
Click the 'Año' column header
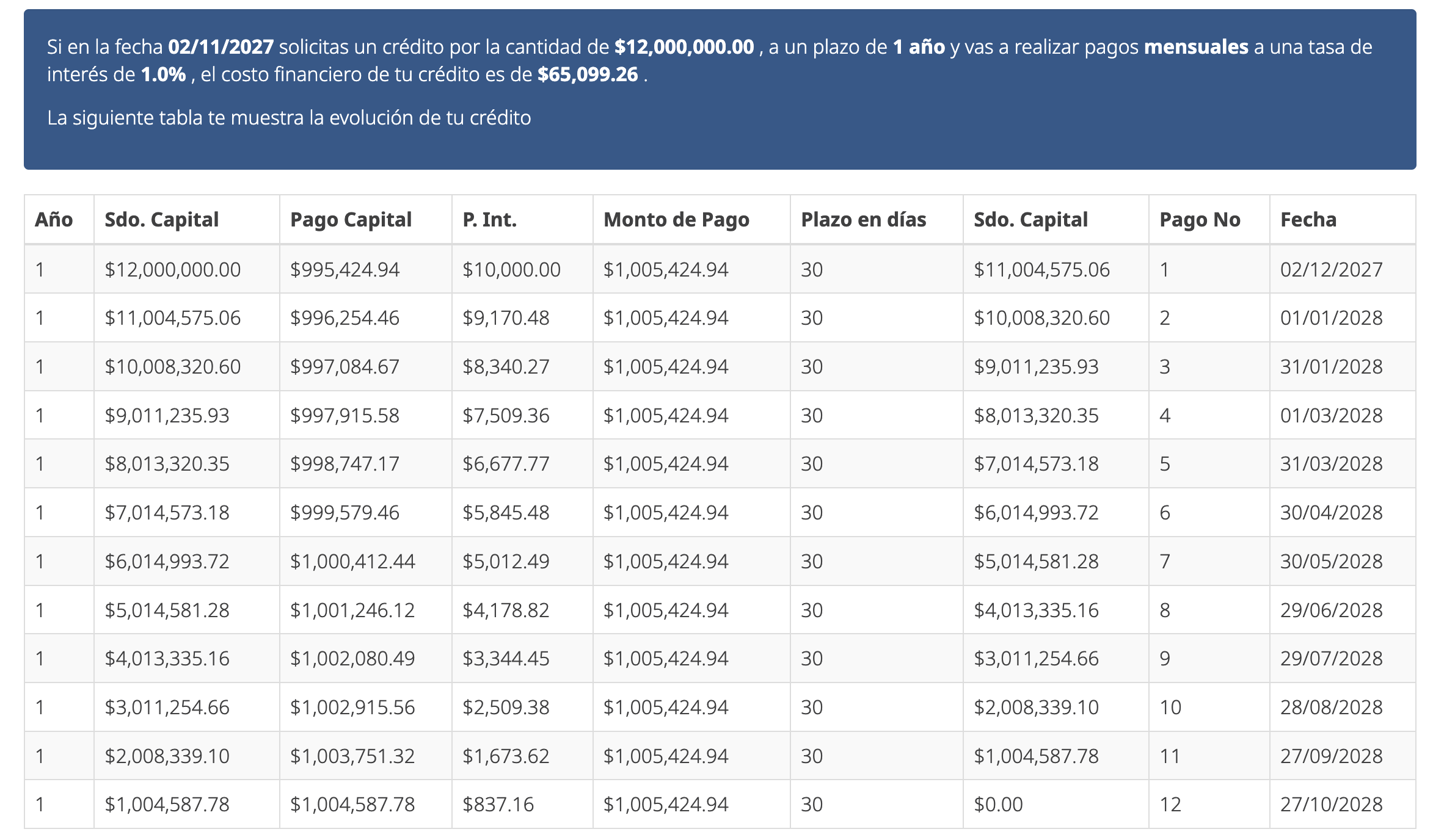point(59,220)
